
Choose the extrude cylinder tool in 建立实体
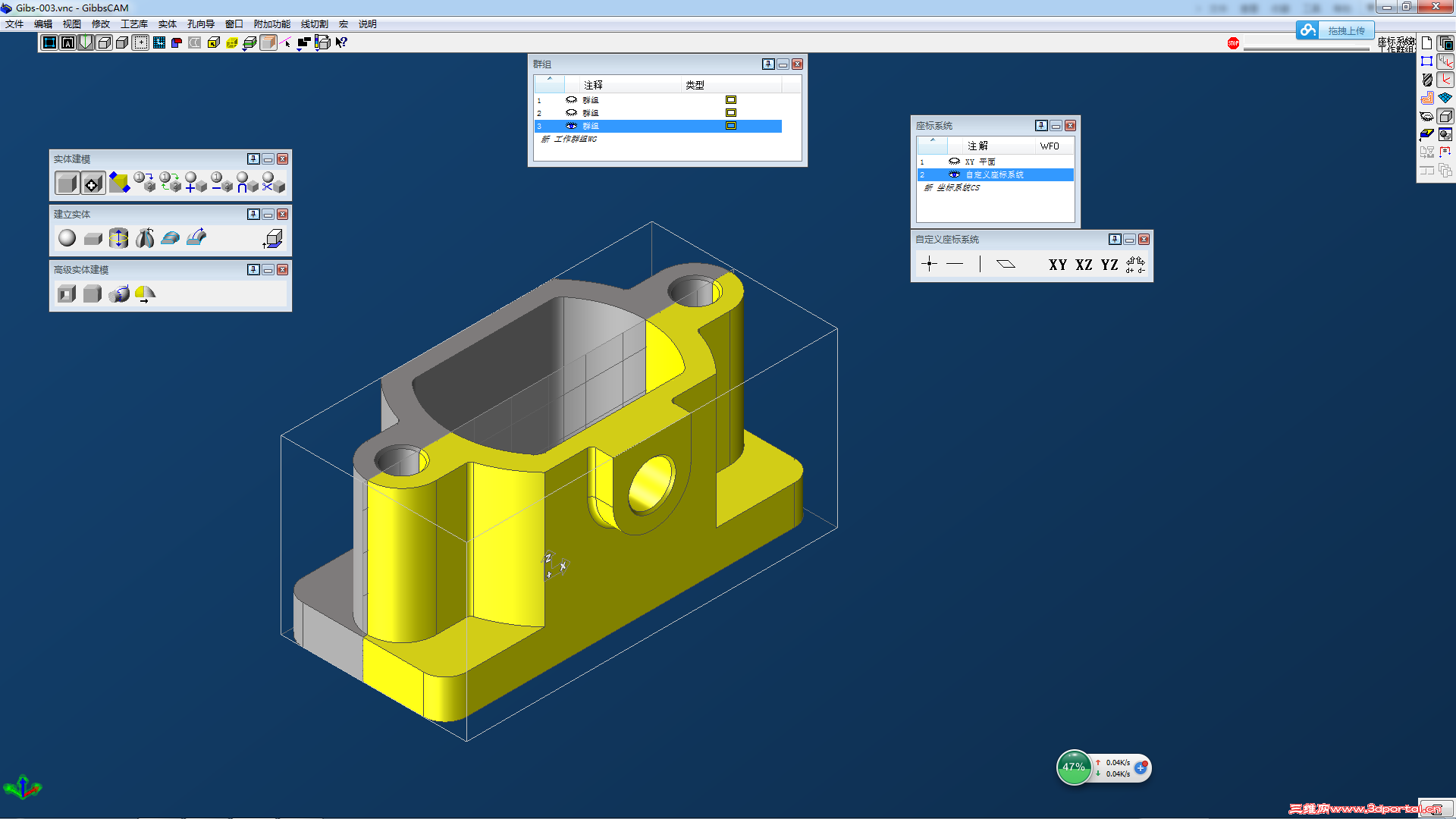(x=119, y=238)
